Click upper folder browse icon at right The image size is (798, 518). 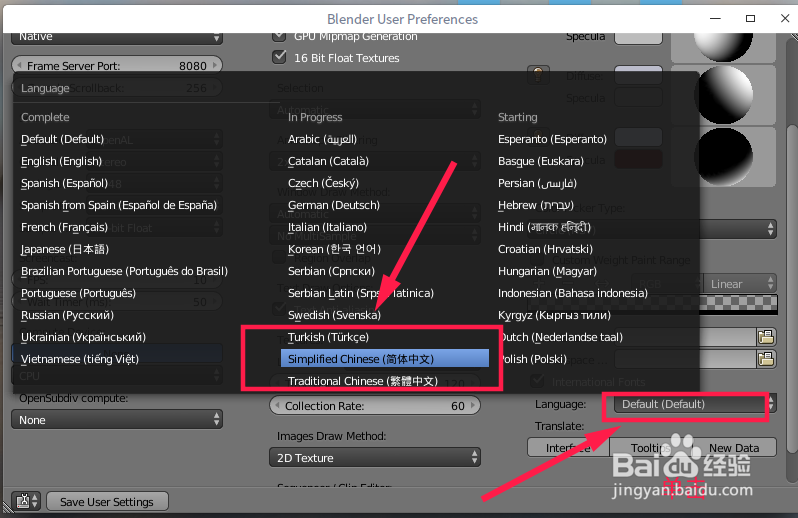coord(766,337)
